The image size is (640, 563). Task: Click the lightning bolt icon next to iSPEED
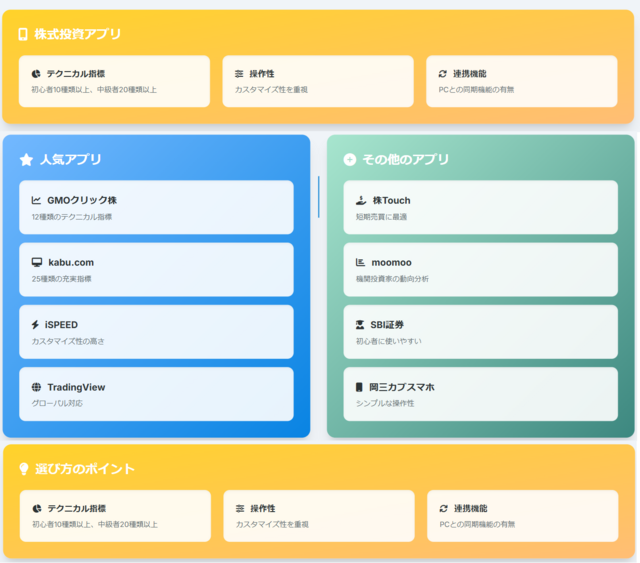[35, 325]
